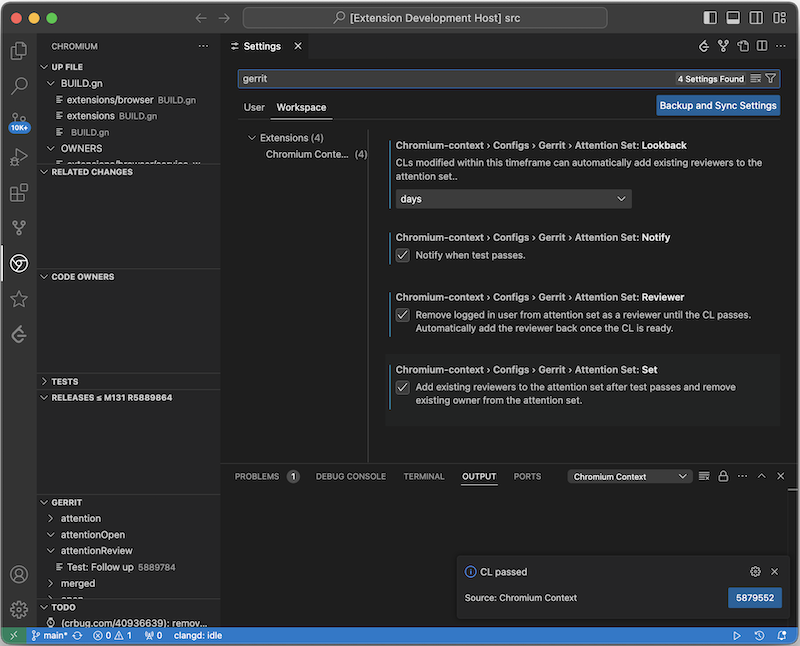Open the Chromium Context output channel dropdown

click(x=630, y=477)
